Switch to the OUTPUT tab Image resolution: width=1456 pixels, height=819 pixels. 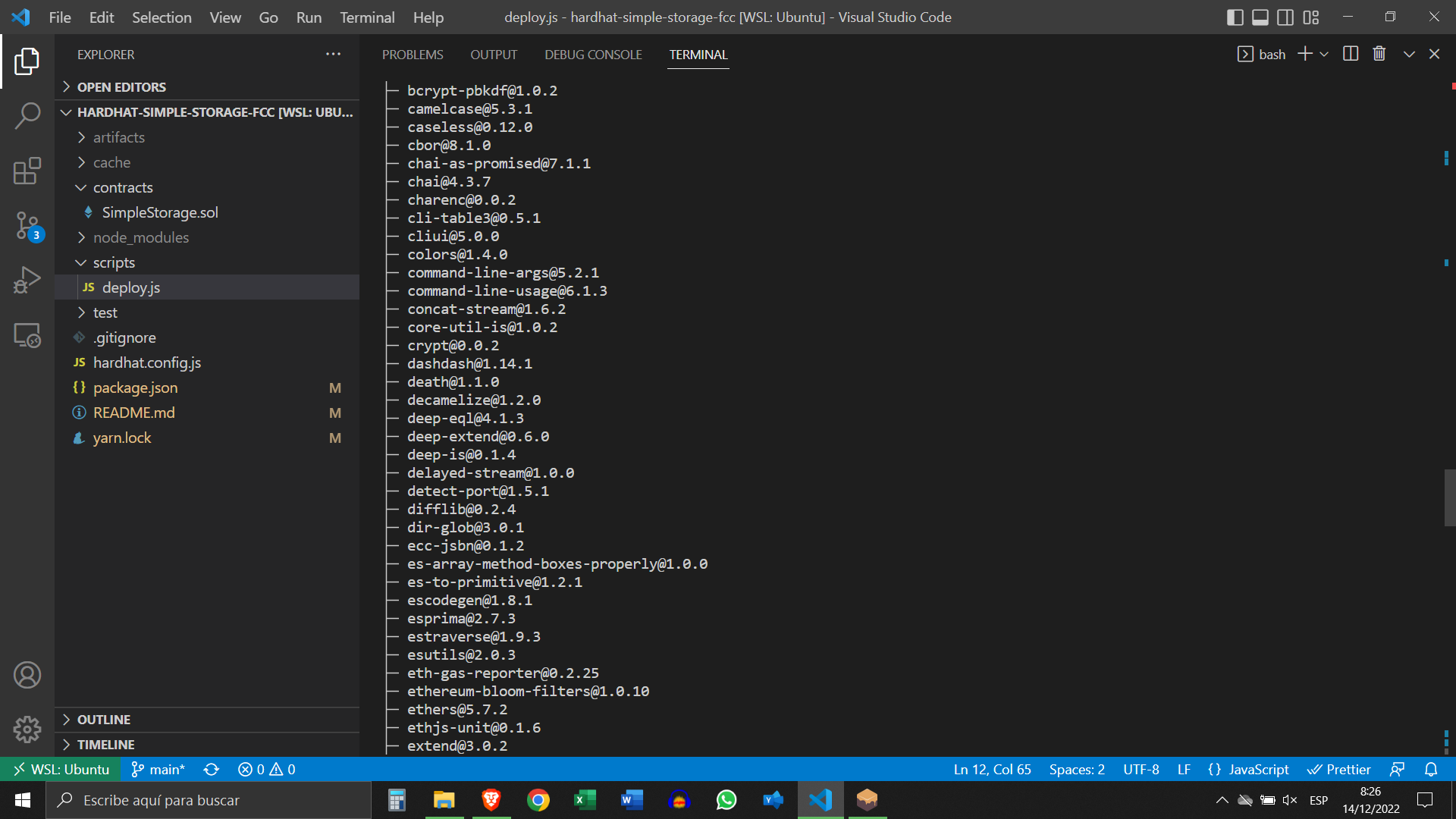(494, 54)
